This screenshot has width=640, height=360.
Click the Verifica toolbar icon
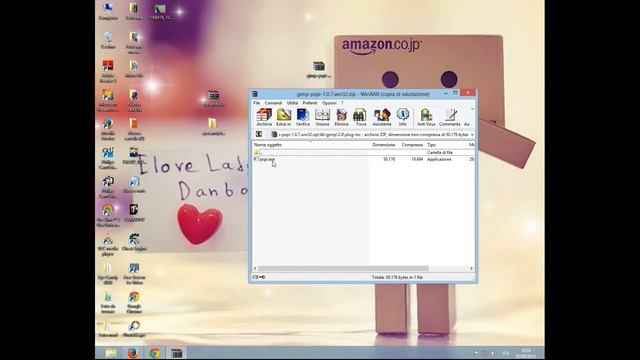pos(303,117)
